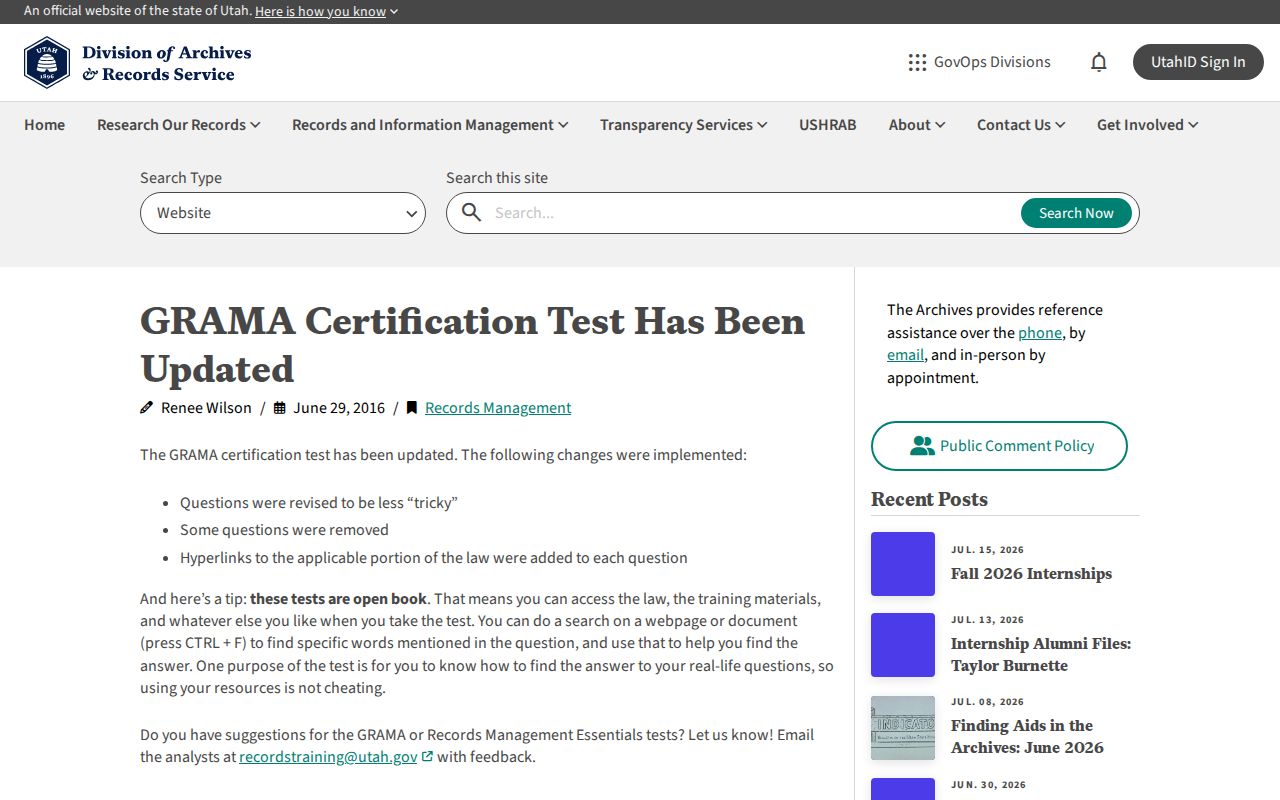Click the GovOps Divisions grid icon

coord(917,62)
